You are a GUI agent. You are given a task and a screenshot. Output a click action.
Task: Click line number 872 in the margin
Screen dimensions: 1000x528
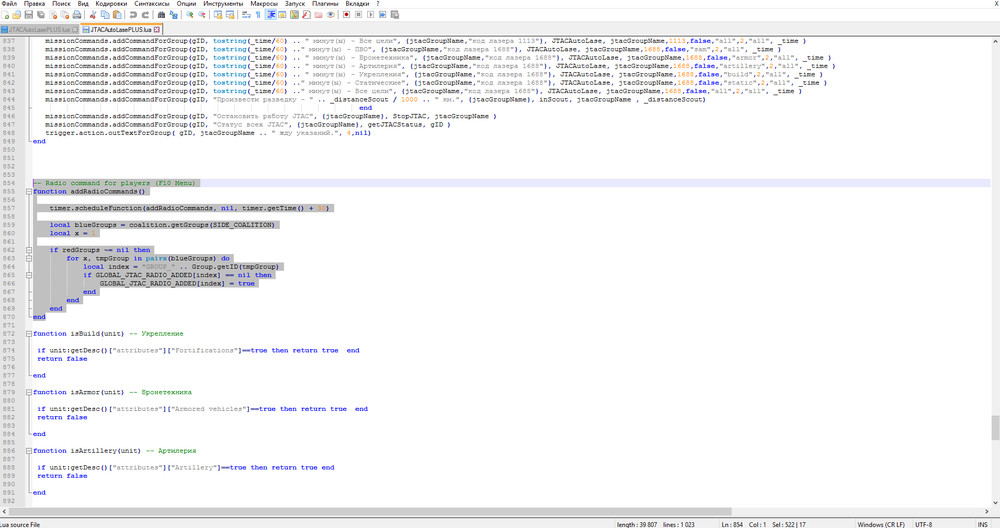point(8,334)
